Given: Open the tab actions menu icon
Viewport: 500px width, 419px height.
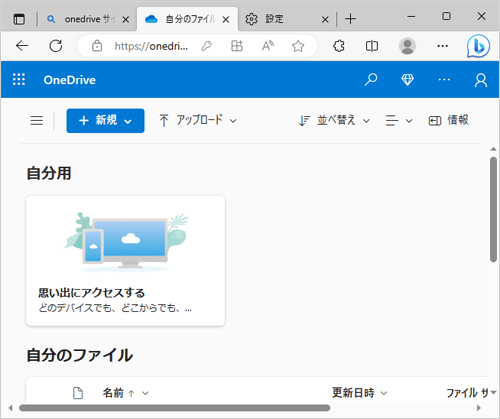Looking at the screenshot, I should click(19, 19).
